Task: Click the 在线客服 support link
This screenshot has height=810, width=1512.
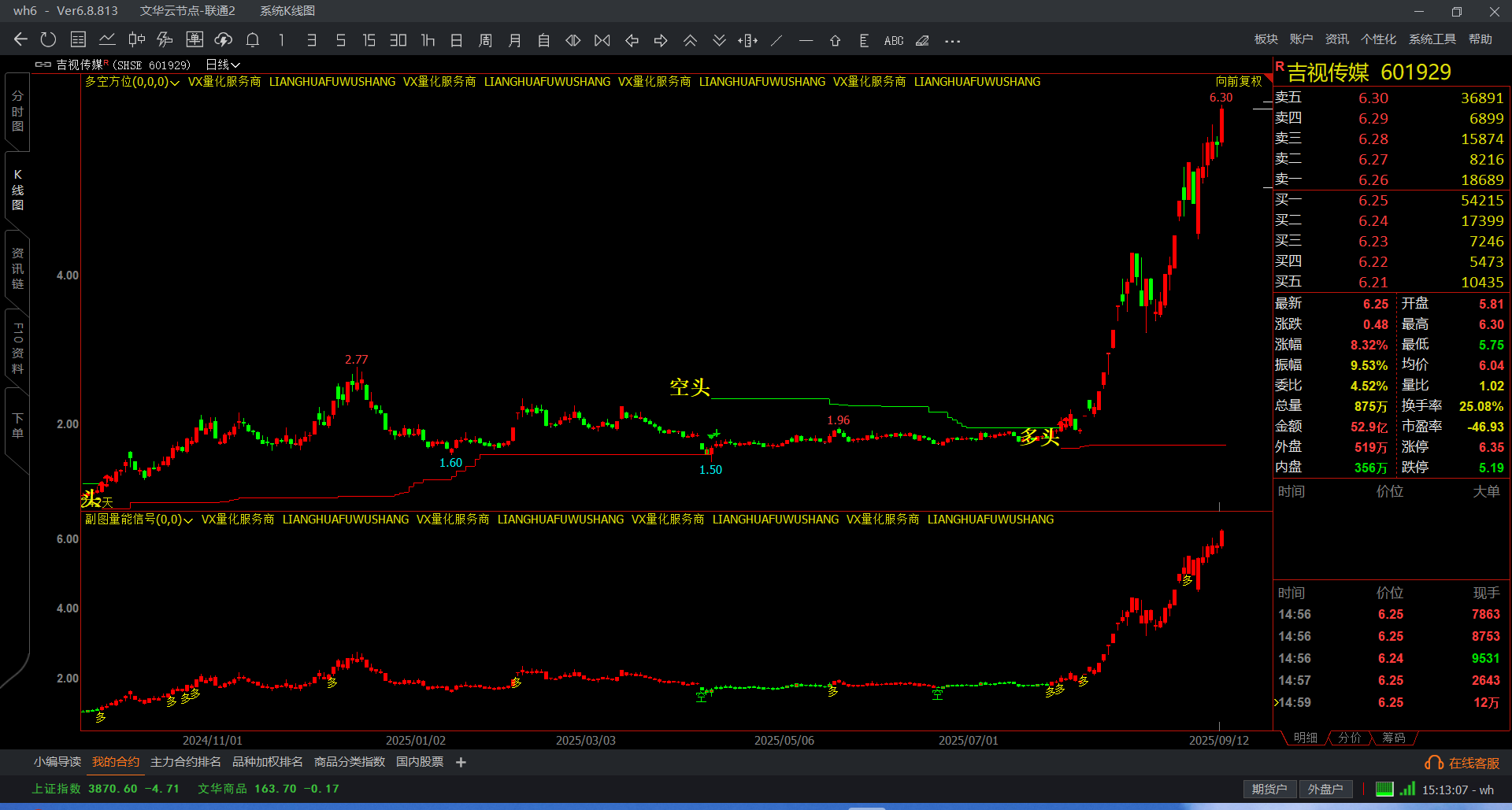Action: point(1462,763)
